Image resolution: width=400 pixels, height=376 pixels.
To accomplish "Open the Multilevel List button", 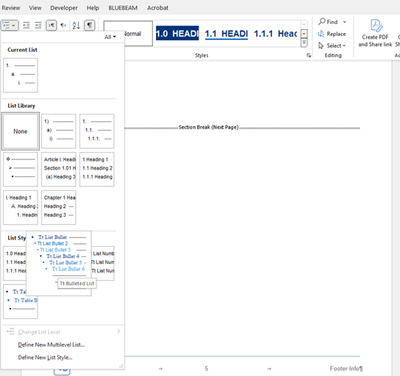I will click(x=9, y=25).
